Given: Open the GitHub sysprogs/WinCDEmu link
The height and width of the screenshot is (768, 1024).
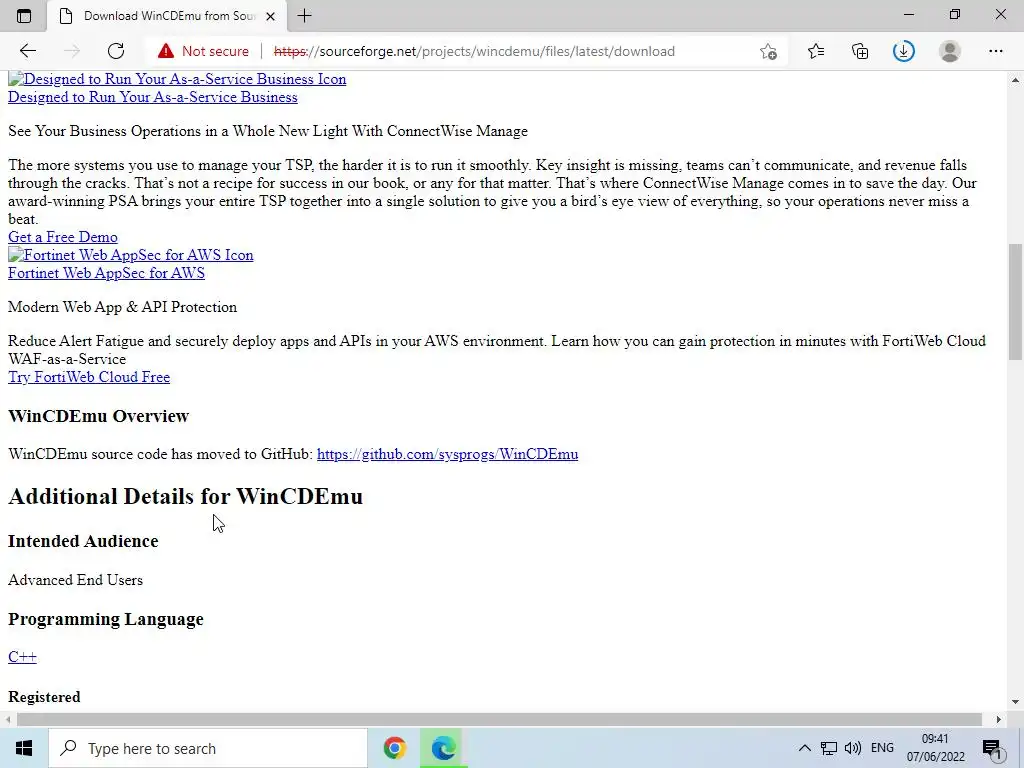Looking at the screenshot, I should tap(447, 454).
